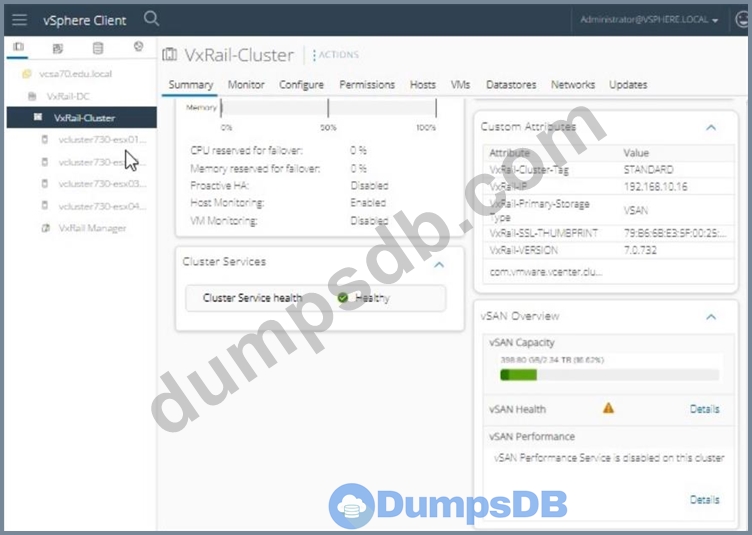The width and height of the screenshot is (752, 535).
Task: Select VxRail Manager in the inventory tree
Action: tap(92, 228)
